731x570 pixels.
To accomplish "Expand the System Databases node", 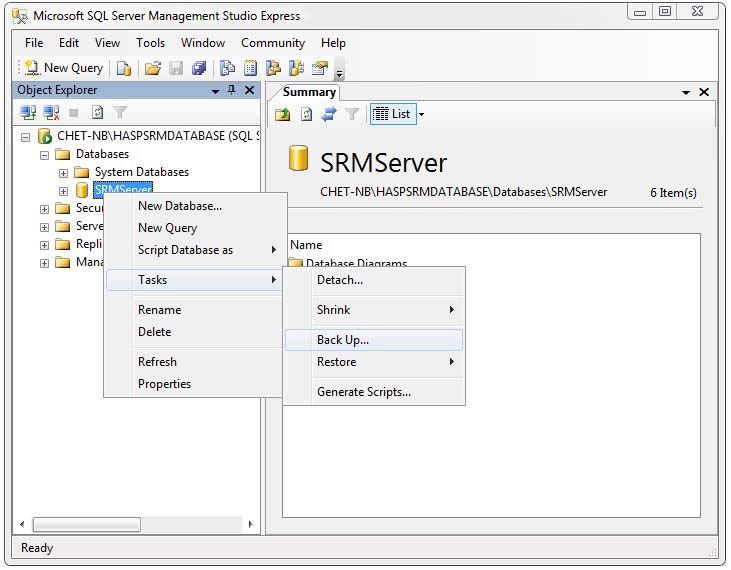I will (63, 173).
